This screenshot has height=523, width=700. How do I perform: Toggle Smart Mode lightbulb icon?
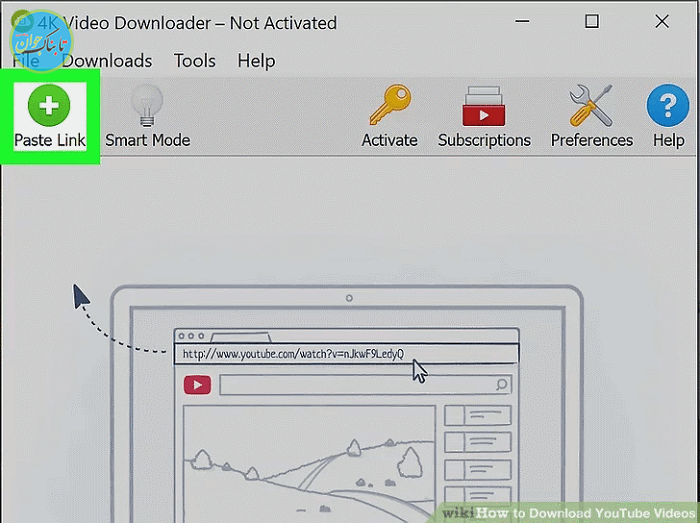(147, 105)
